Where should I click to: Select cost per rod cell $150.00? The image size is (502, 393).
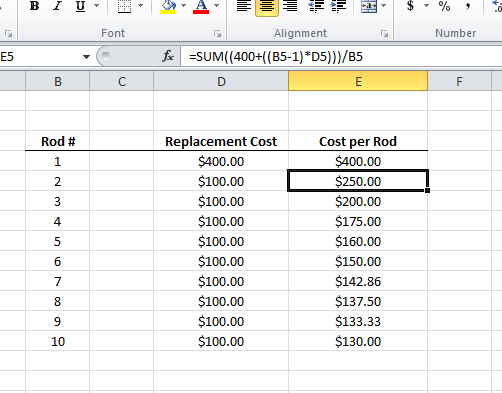(x=358, y=261)
